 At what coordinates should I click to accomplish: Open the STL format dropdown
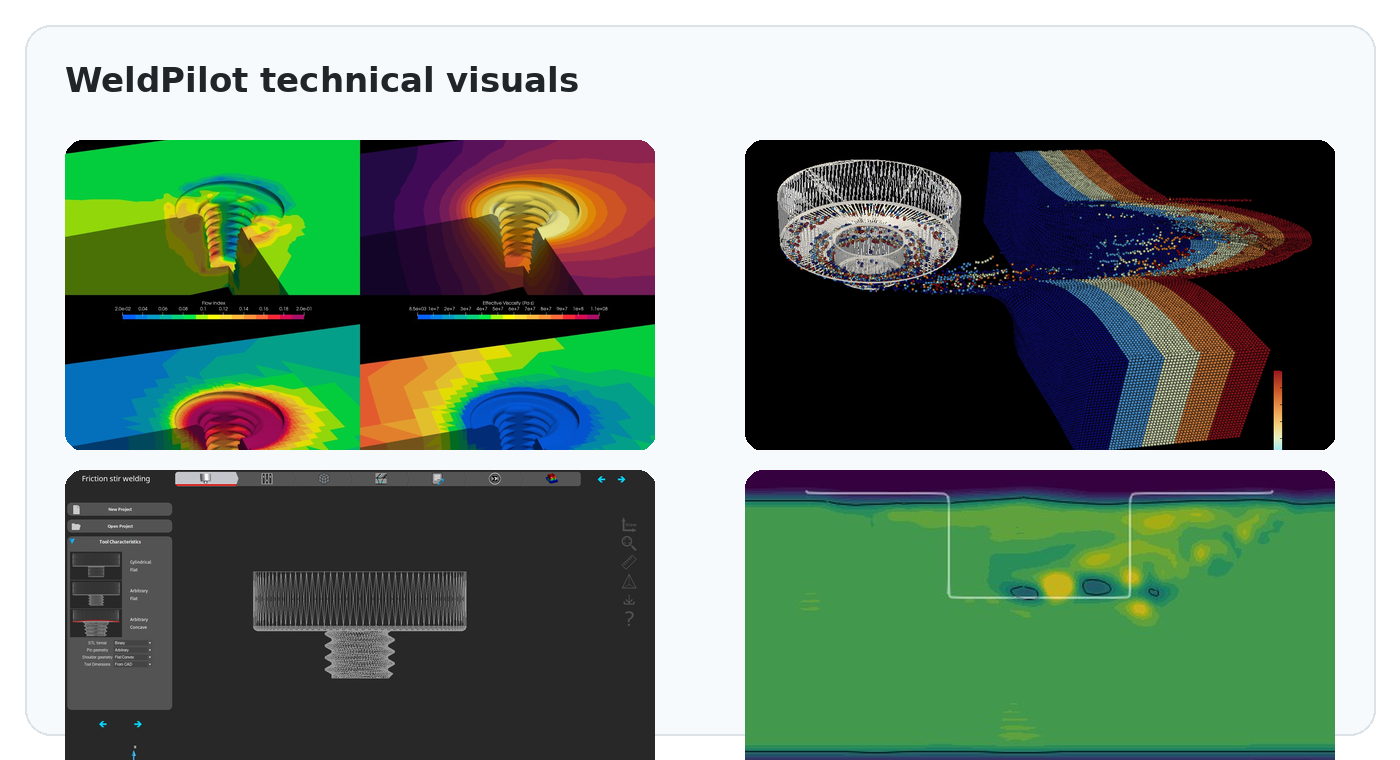tap(132, 643)
